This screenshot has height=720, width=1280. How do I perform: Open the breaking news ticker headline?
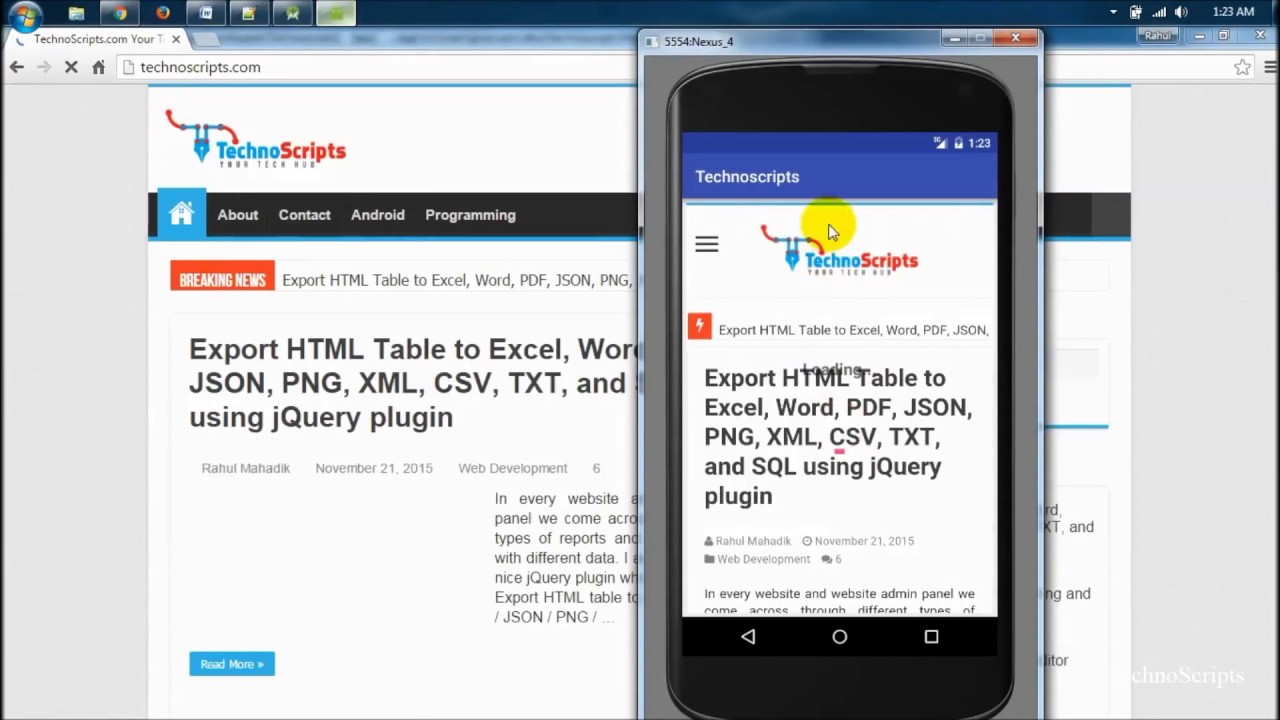[456, 280]
